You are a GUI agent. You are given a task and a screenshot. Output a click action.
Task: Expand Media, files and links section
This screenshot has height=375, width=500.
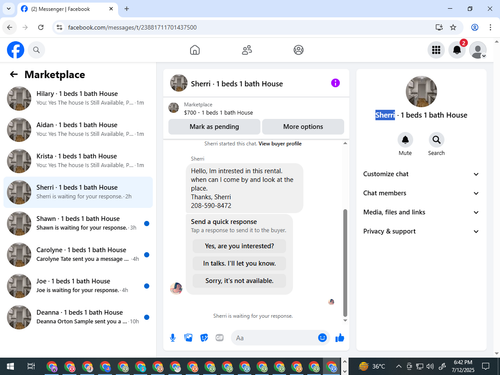pyautogui.click(x=421, y=212)
